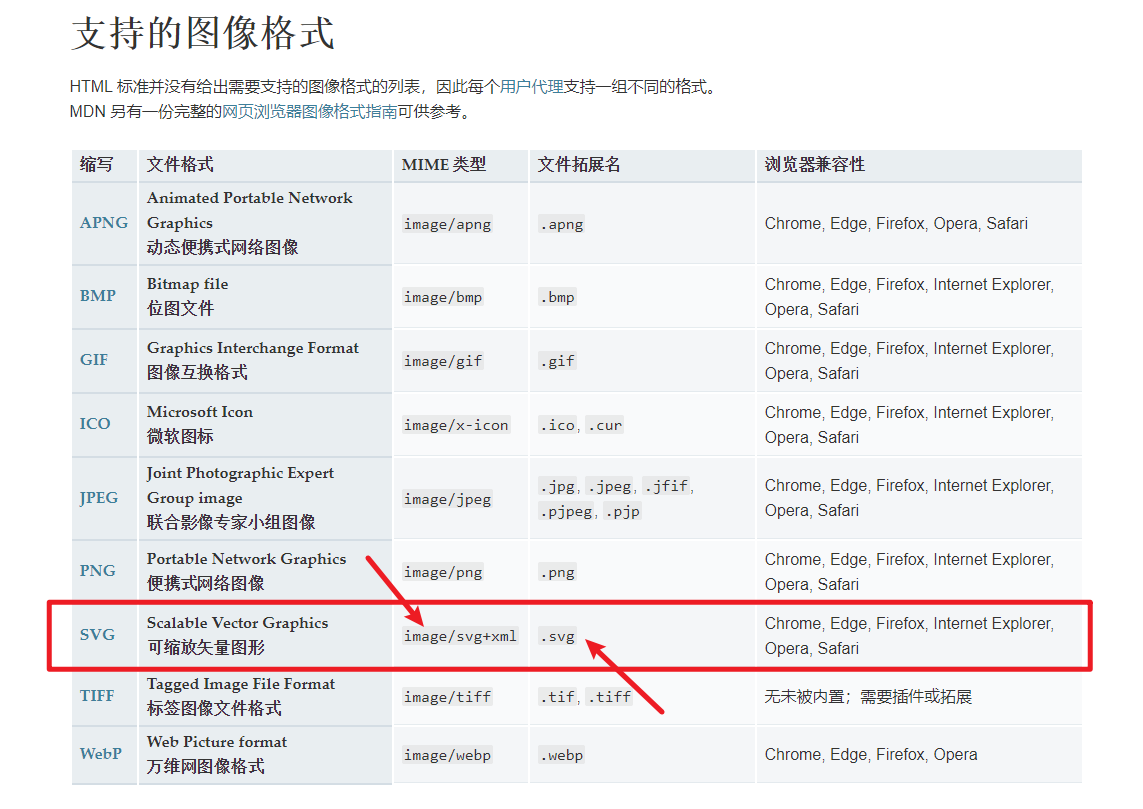The image size is (1143, 809).
Task: Click the Graphics Interchange Format text
Action: point(253,348)
